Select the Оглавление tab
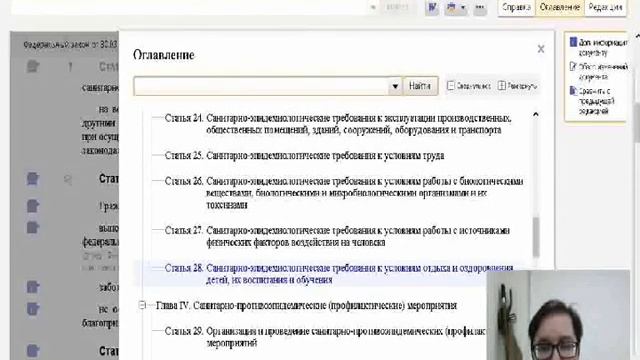 [x=560, y=7]
